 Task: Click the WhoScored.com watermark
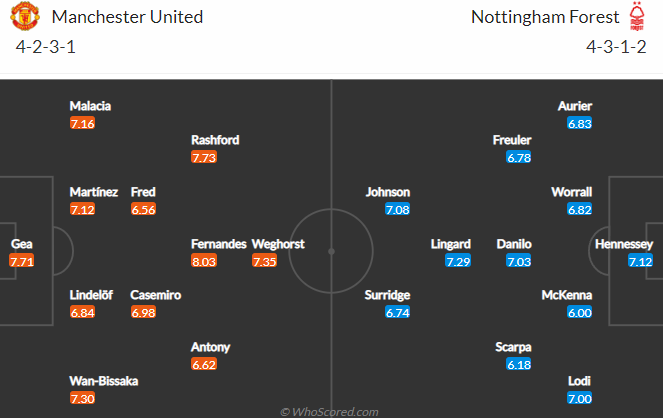pos(329,412)
